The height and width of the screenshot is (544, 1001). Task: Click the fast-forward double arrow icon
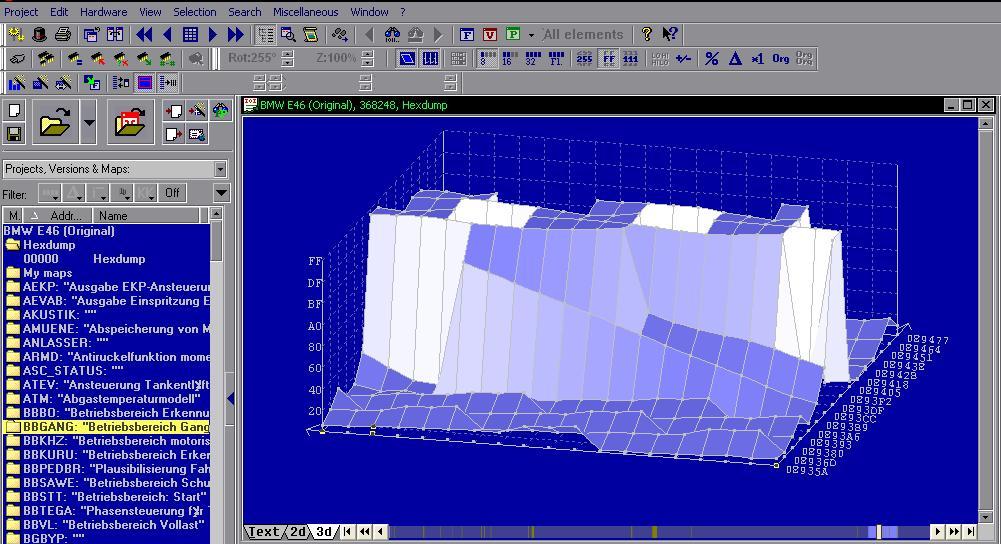point(236,34)
